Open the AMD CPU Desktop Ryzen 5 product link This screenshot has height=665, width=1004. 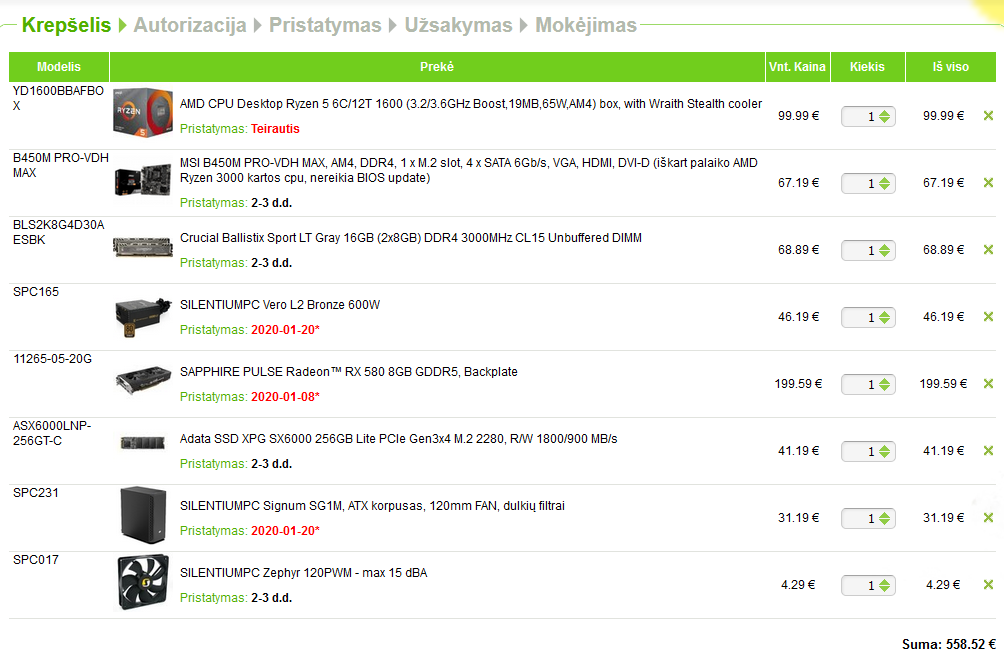(471, 104)
